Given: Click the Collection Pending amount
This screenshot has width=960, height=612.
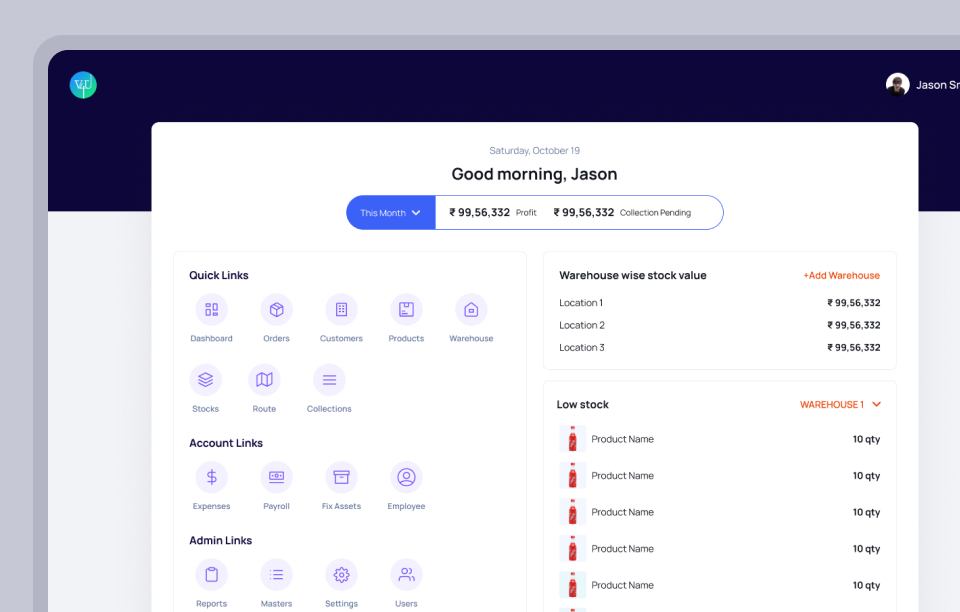Looking at the screenshot, I should (x=583, y=212).
